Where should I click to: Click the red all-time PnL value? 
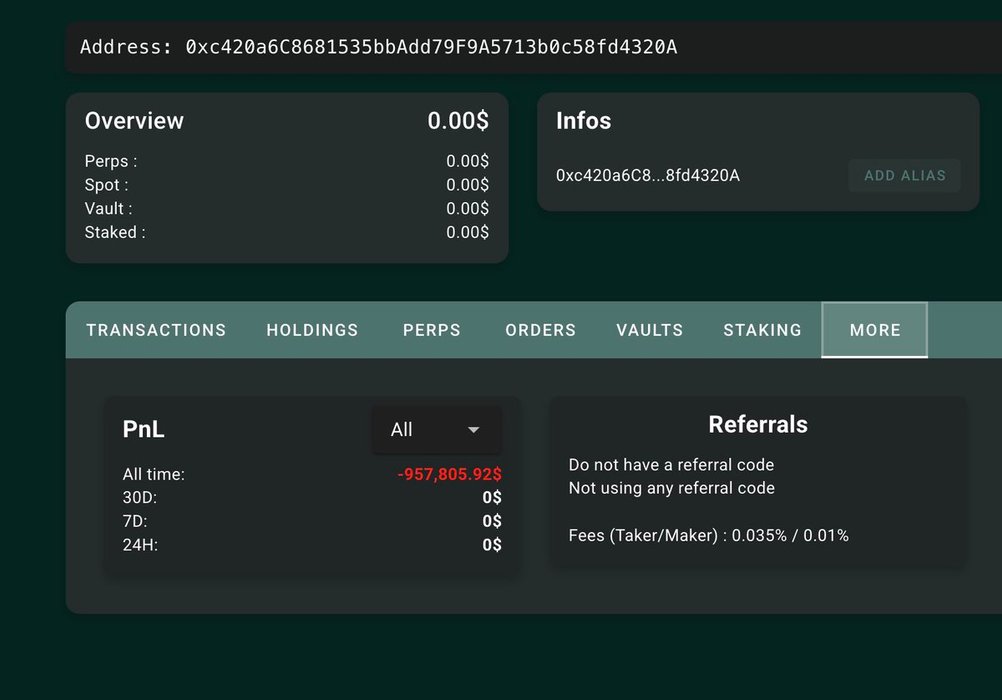(x=449, y=474)
